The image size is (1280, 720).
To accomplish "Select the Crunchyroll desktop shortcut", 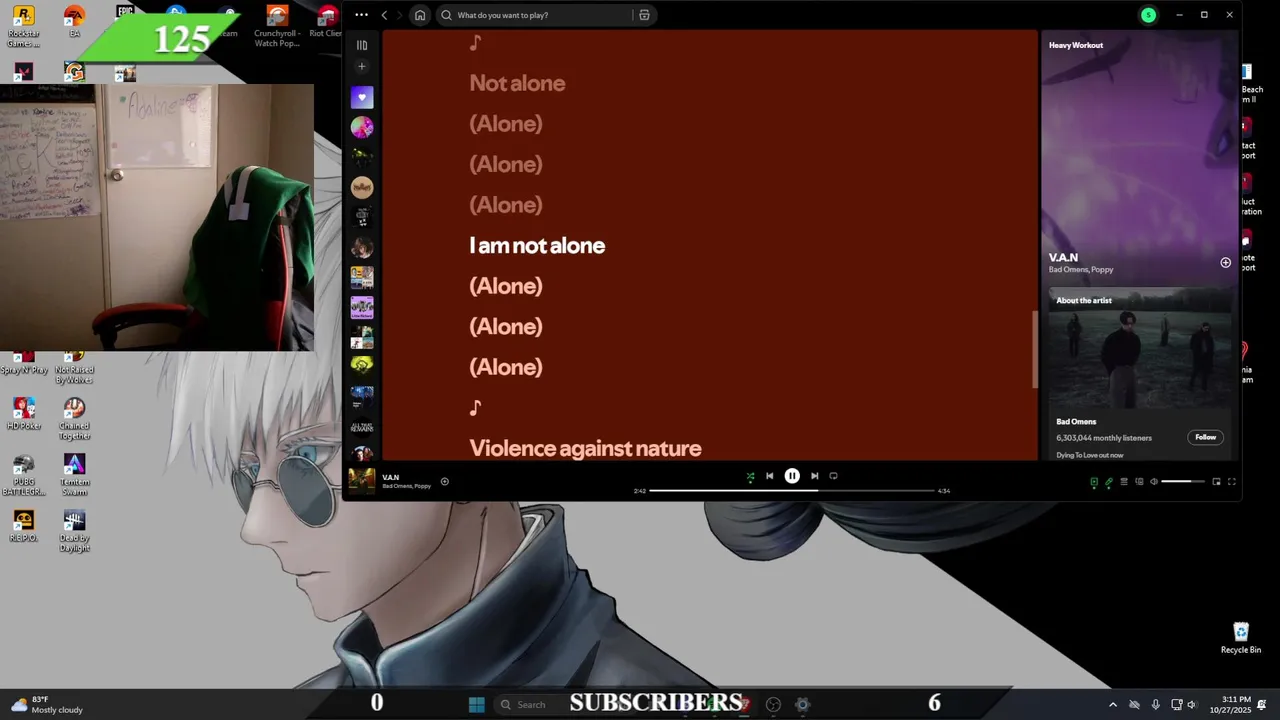I will click(x=278, y=26).
